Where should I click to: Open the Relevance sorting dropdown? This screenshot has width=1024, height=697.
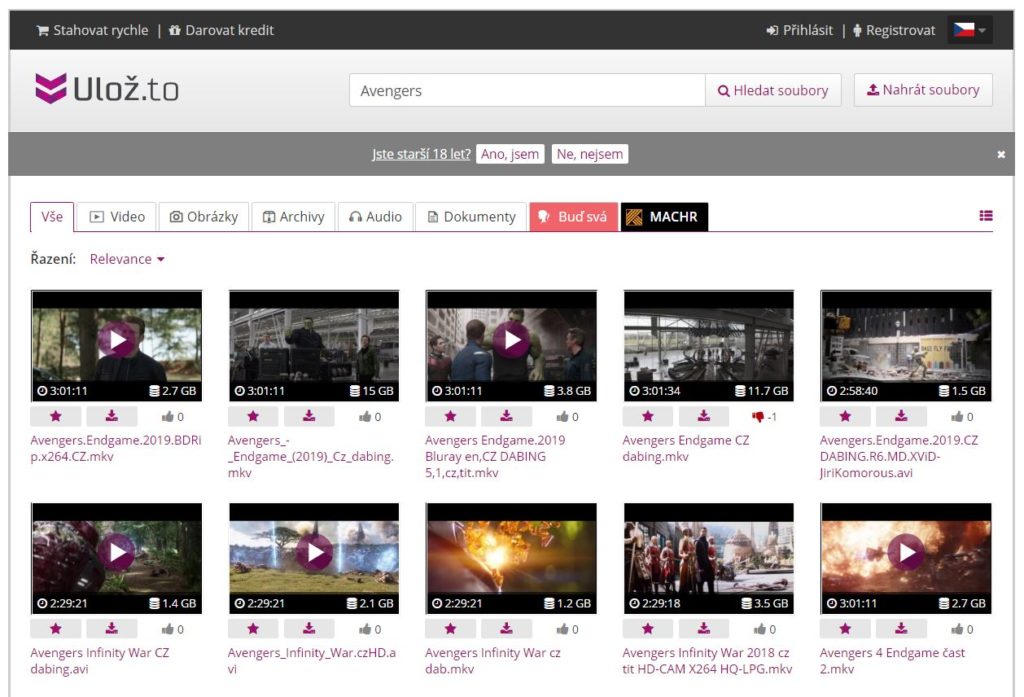click(x=127, y=259)
